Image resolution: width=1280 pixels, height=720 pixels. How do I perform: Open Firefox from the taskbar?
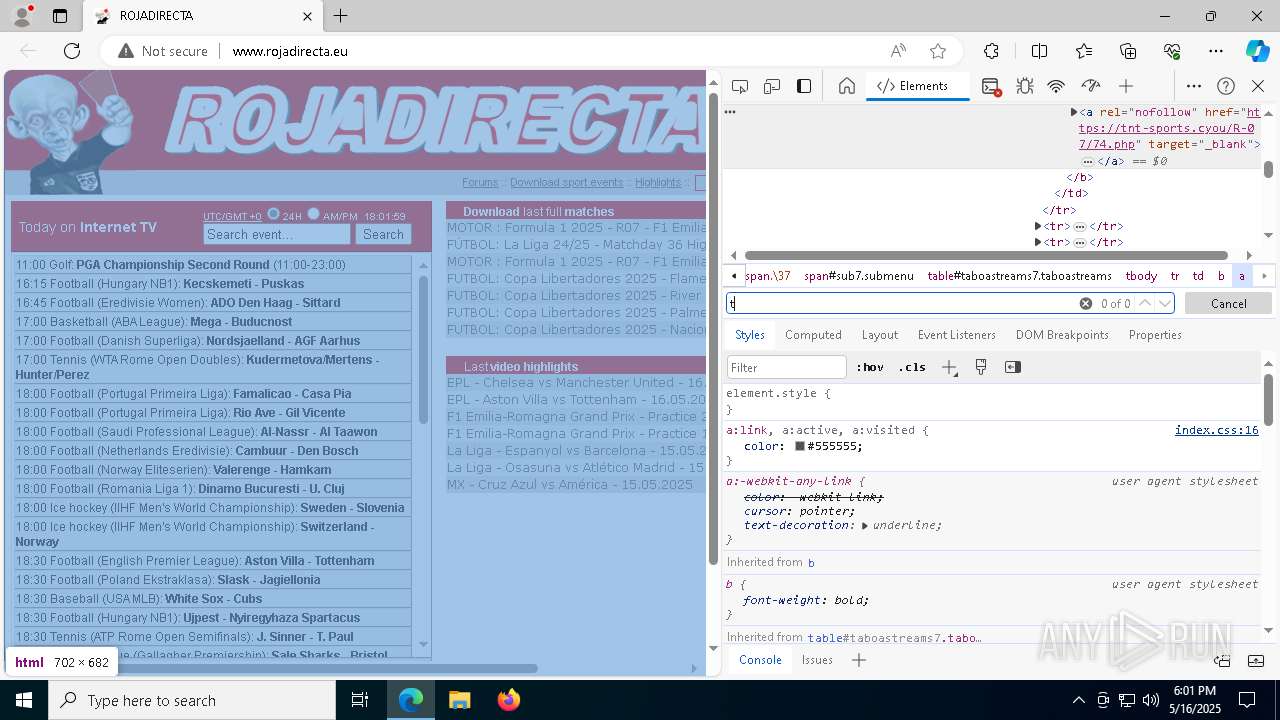(x=508, y=700)
